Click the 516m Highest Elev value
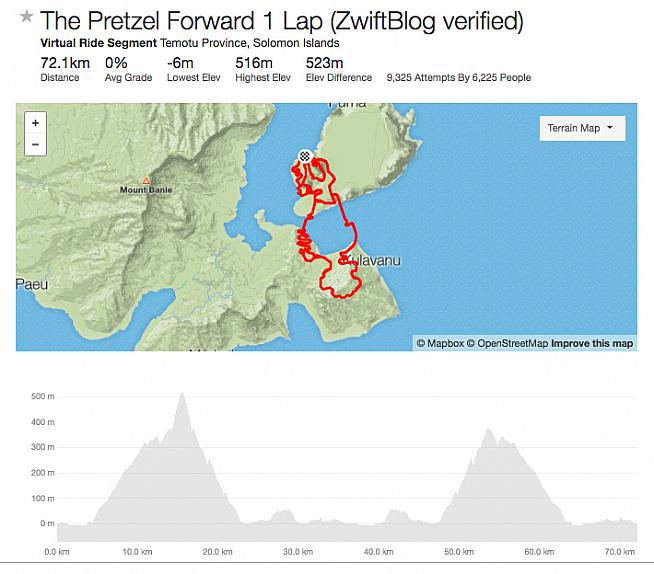The height and width of the screenshot is (574, 654). (x=254, y=64)
